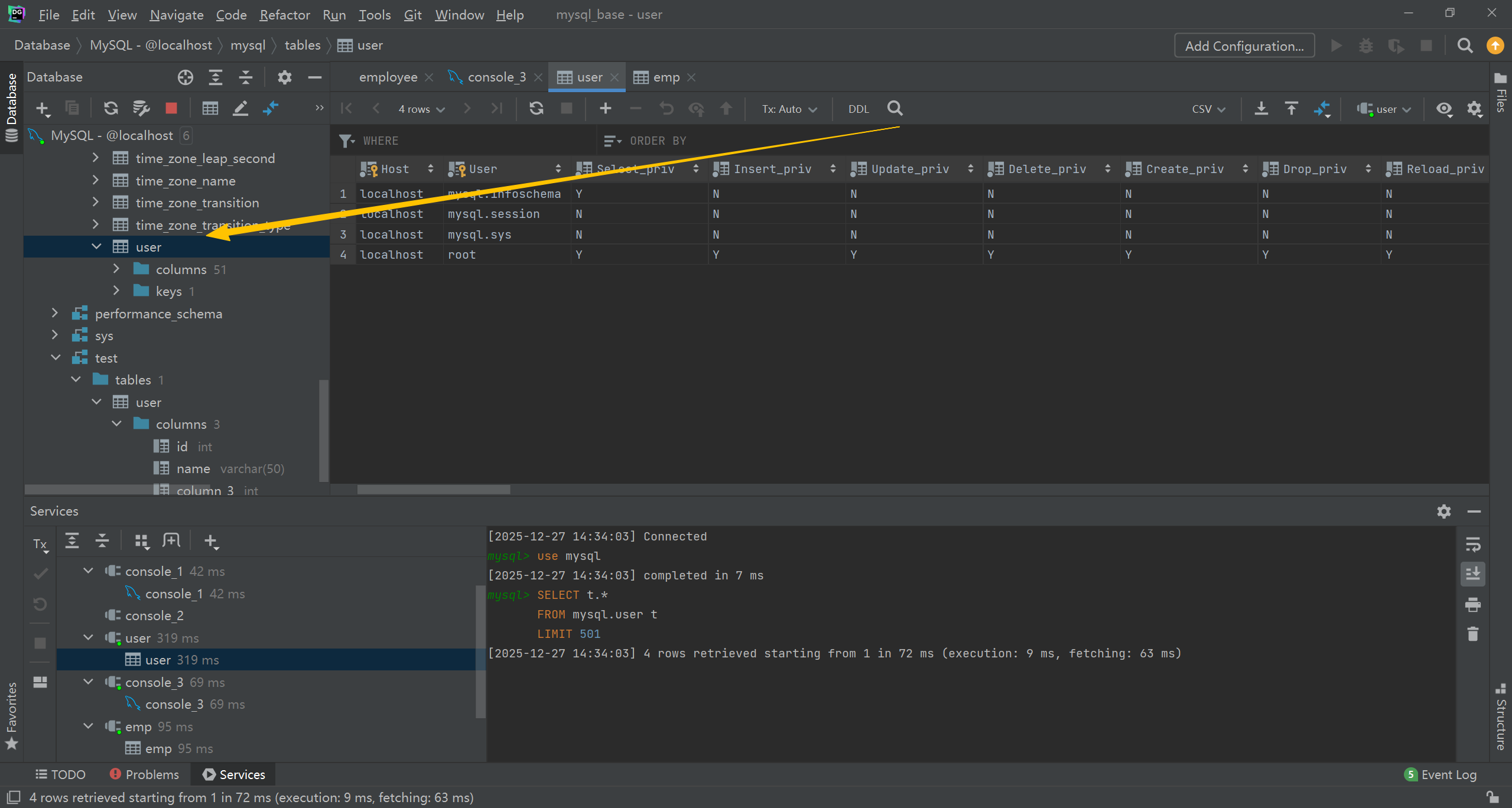
Task: Click the Database panel refresh icon
Action: tap(110, 109)
